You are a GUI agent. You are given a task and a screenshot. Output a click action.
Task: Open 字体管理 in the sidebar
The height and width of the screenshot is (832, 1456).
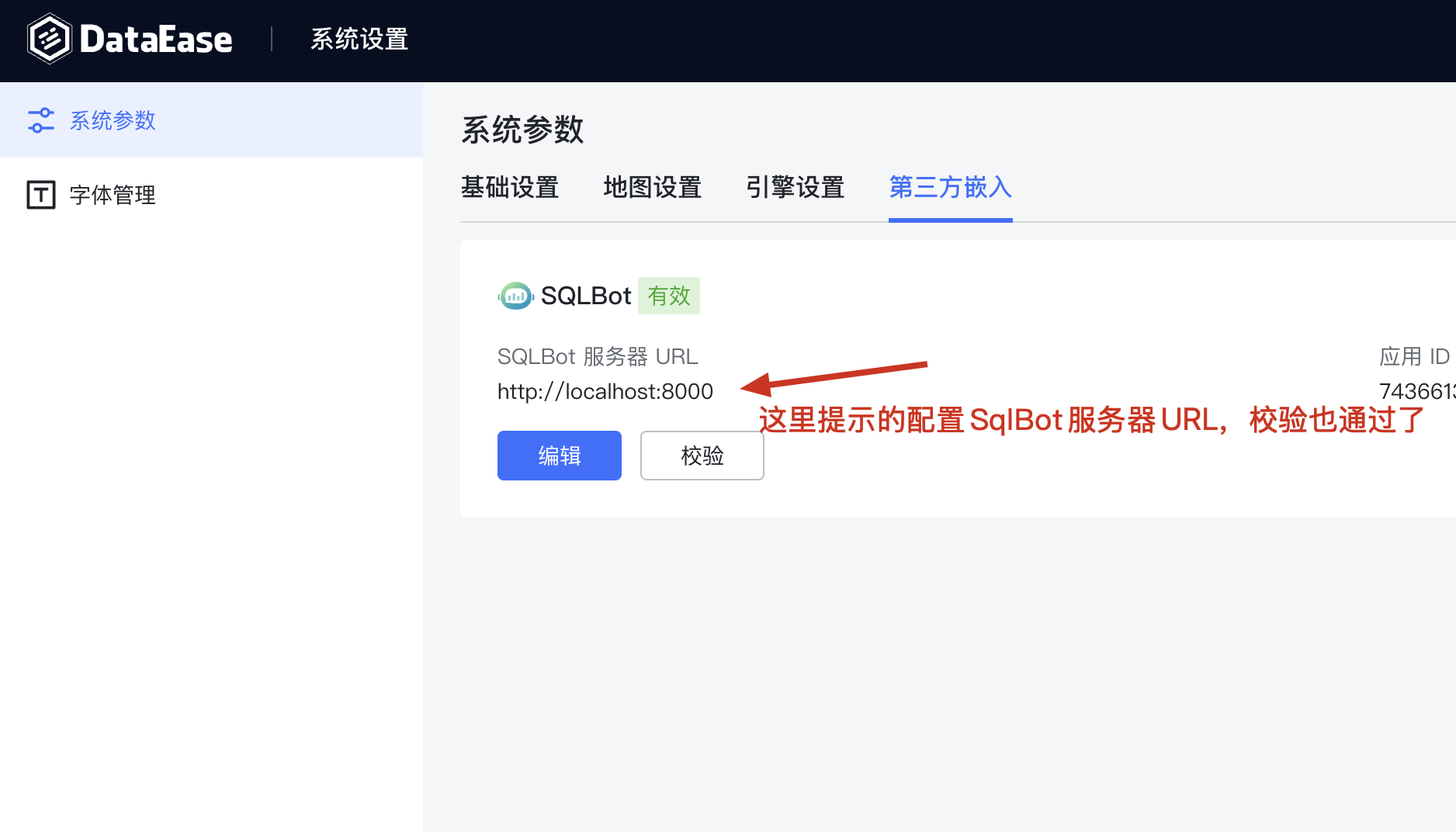tap(113, 195)
